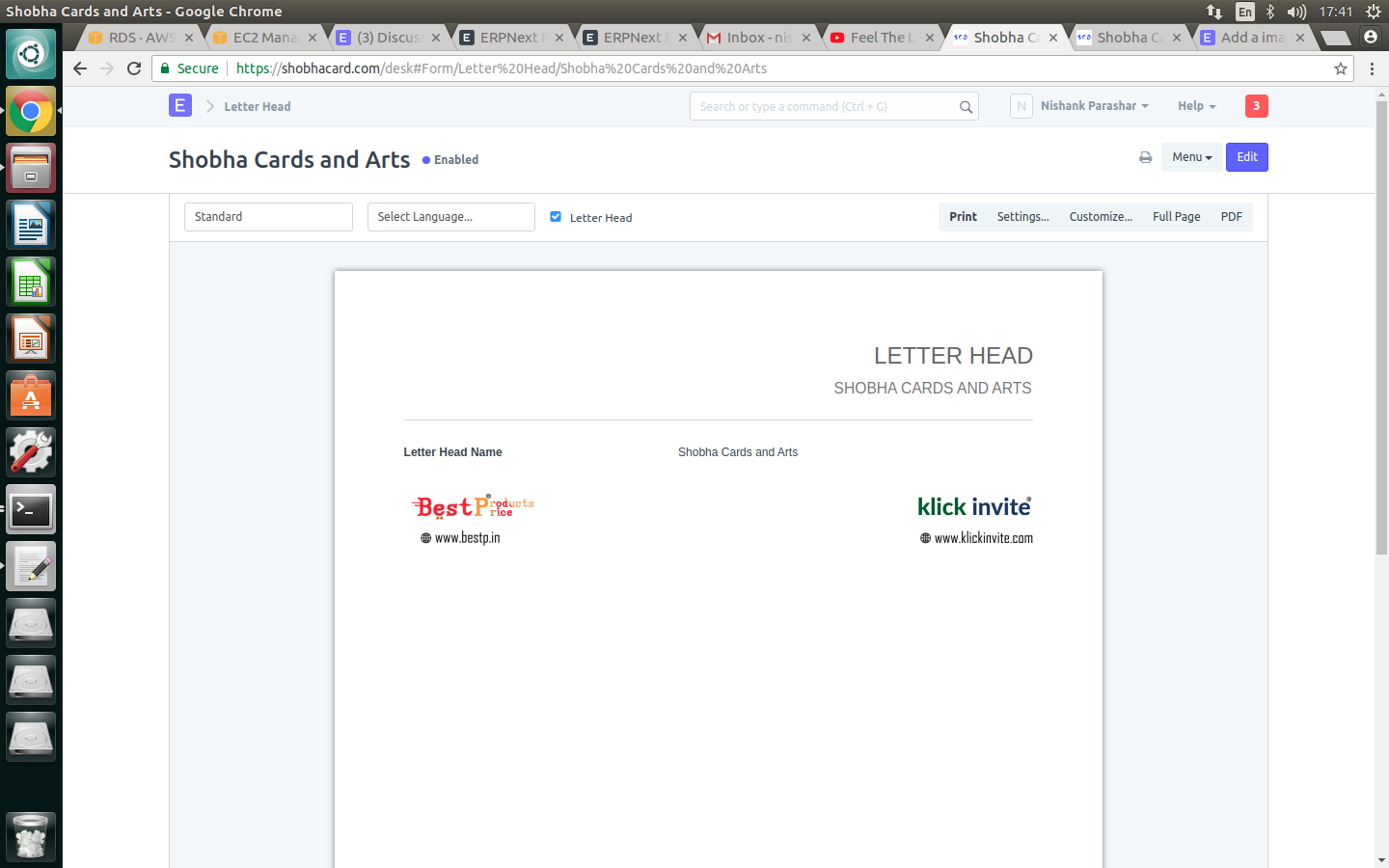Launch LibreOffice Writer from dock
The height and width of the screenshot is (868, 1389).
(x=31, y=225)
